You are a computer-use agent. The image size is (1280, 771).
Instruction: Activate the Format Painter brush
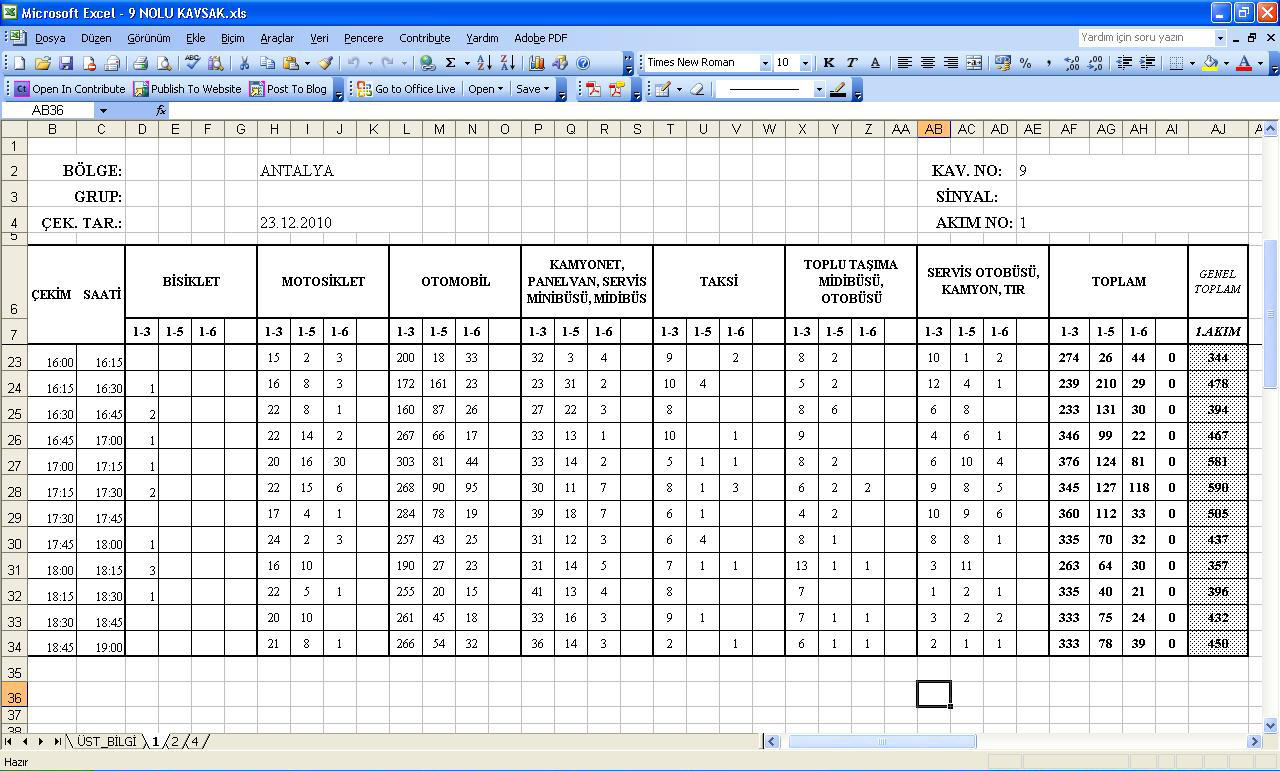pyautogui.click(x=326, y=63)
